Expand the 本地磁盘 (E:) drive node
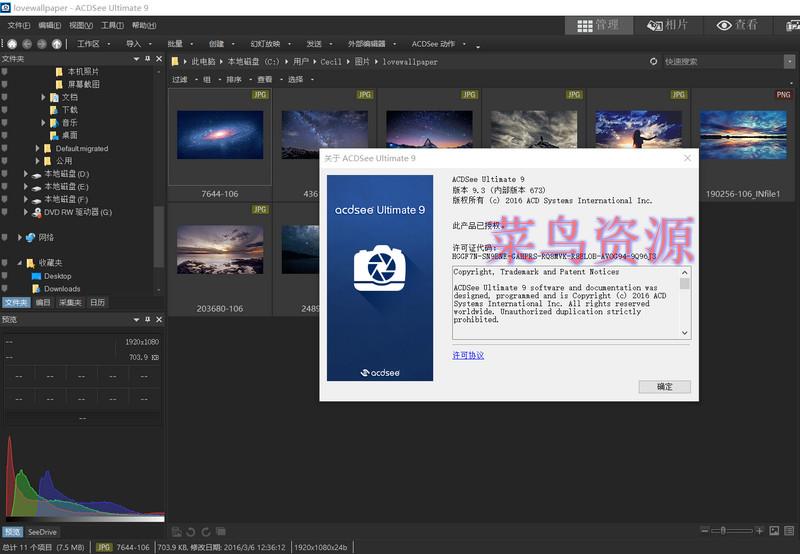The image size is (800, 554). pos(26,186)
